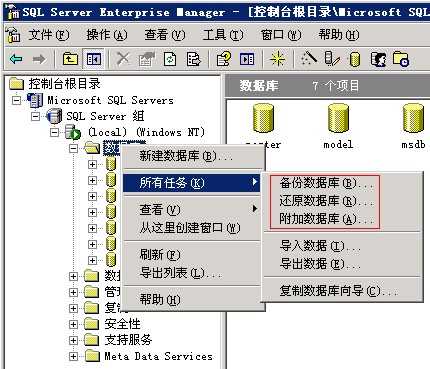Expand the 安全性 folder node
430x369 pixels.
pyautogui.click(x=73, y=324)
